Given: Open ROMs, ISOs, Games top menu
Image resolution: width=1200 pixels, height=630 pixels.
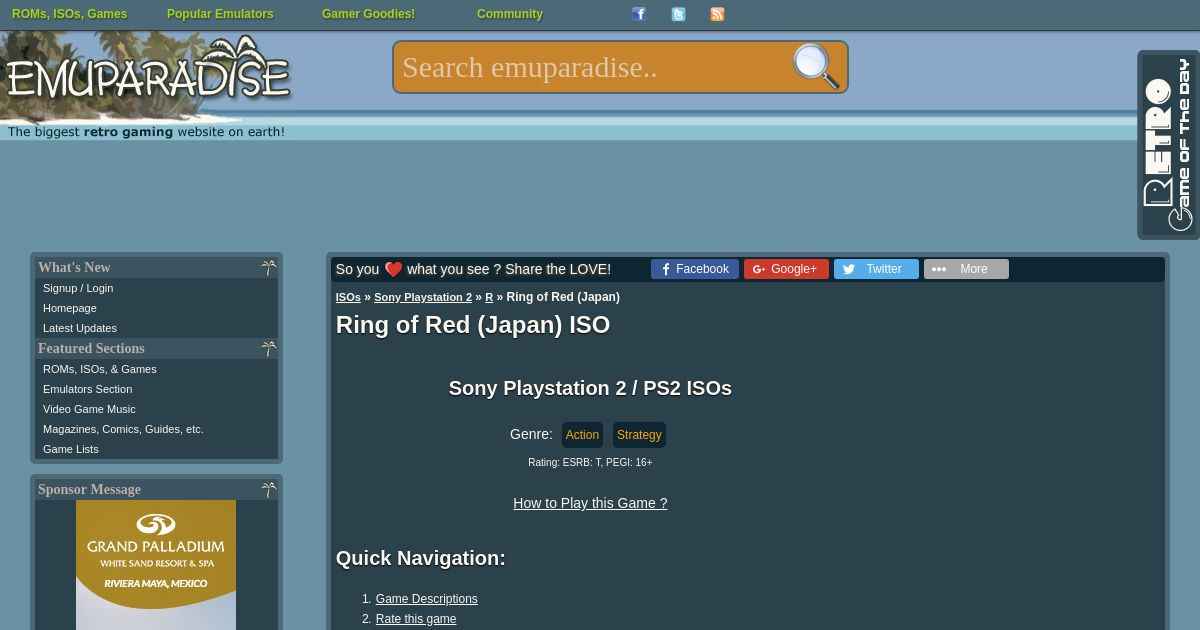Looking at the screenshot, I should tap(69, 14).
